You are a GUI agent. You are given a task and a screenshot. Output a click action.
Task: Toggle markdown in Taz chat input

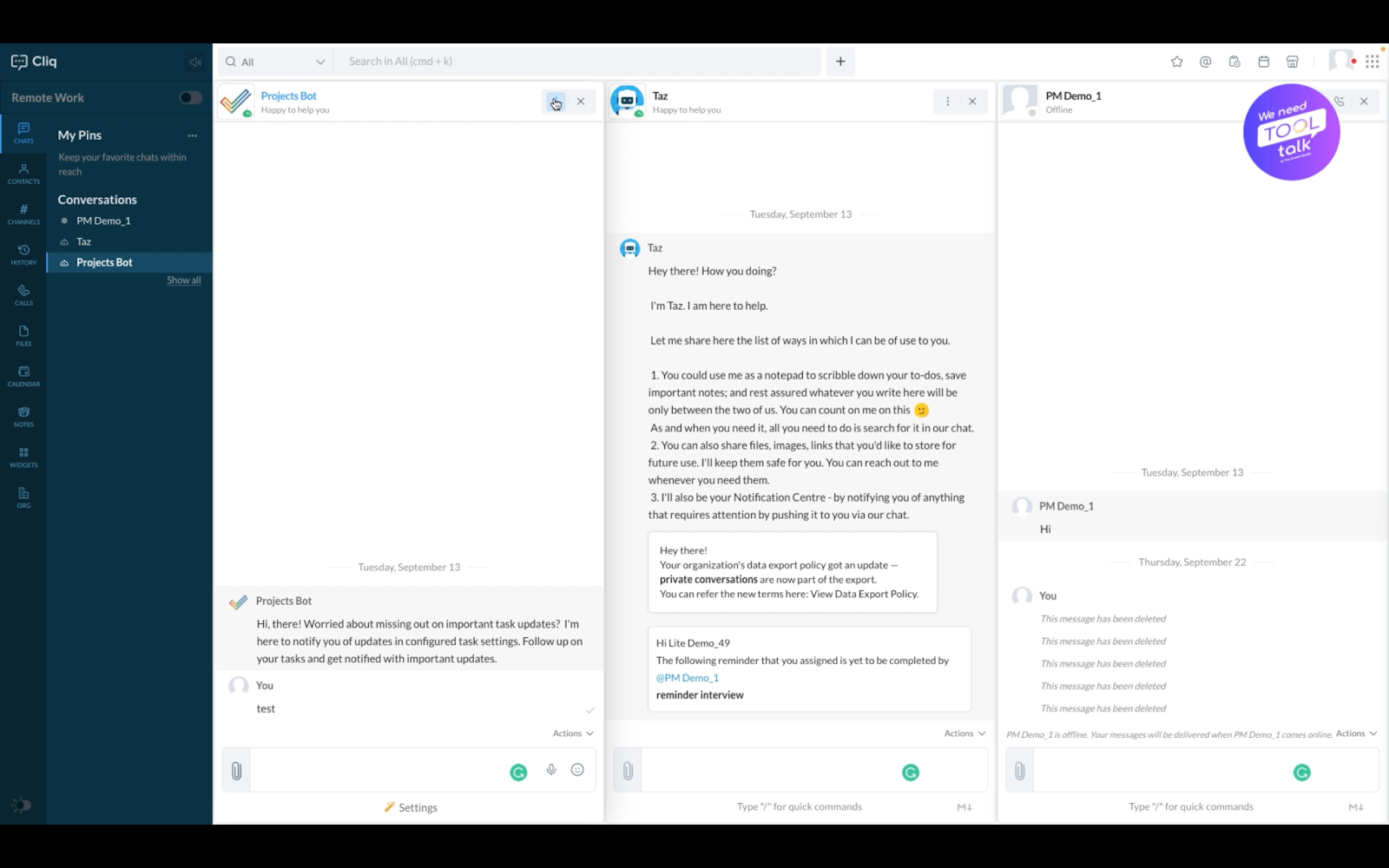click(x=964, y=807)
